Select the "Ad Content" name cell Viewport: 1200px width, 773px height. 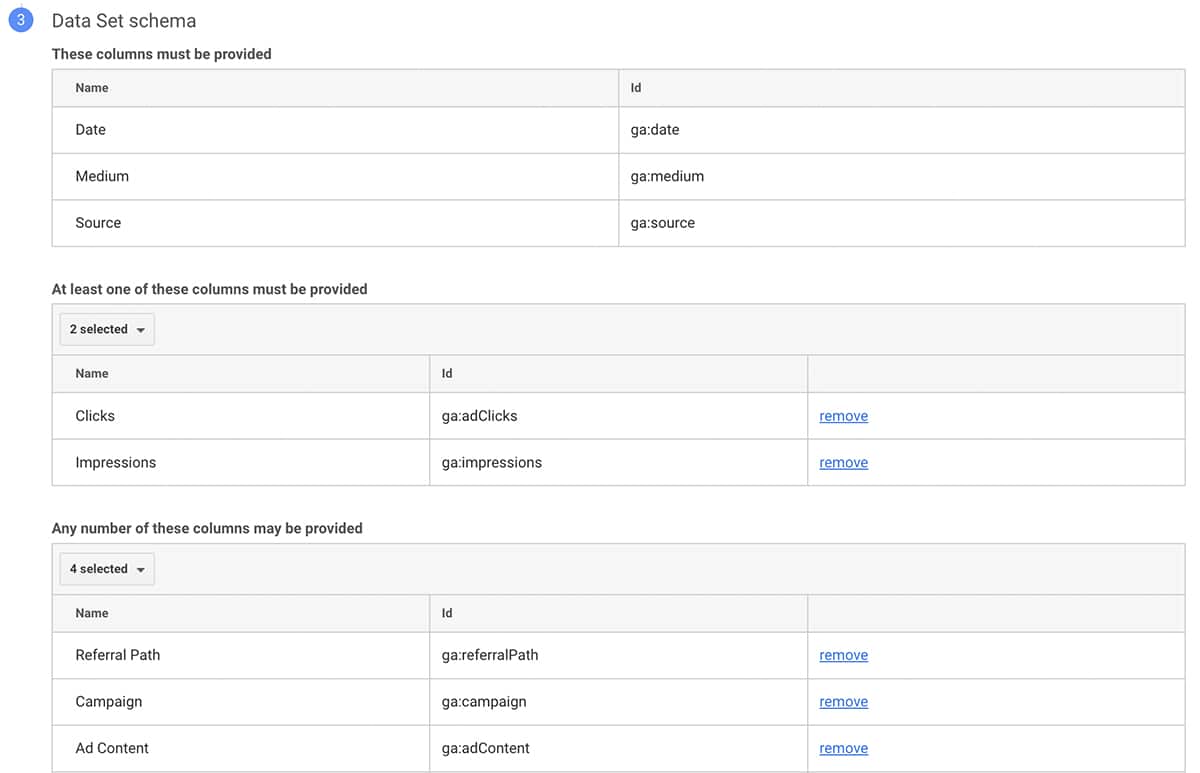[x=241, y=748]
